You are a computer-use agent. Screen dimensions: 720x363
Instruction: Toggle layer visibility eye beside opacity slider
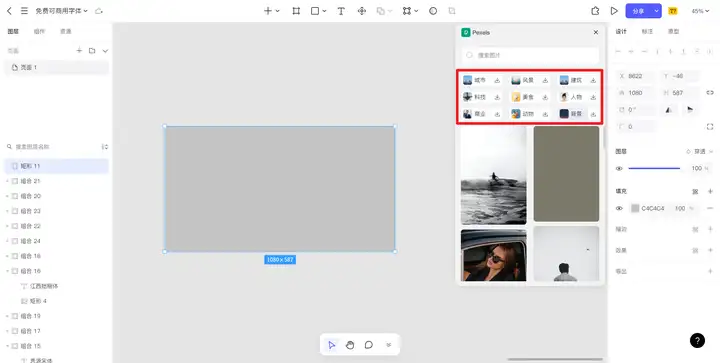619,168
